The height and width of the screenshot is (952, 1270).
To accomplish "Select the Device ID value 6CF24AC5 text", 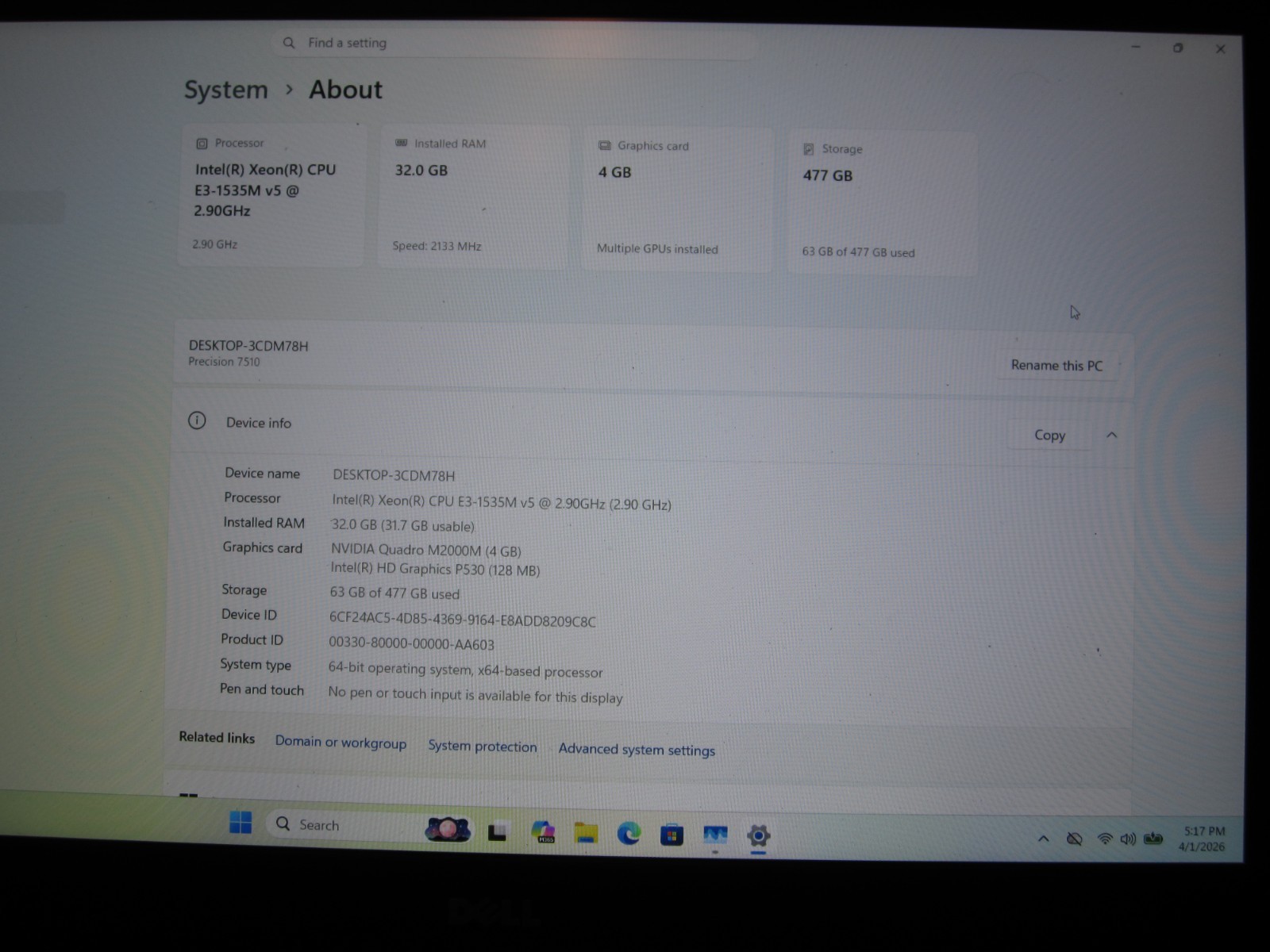I will (x=462, y=620).
